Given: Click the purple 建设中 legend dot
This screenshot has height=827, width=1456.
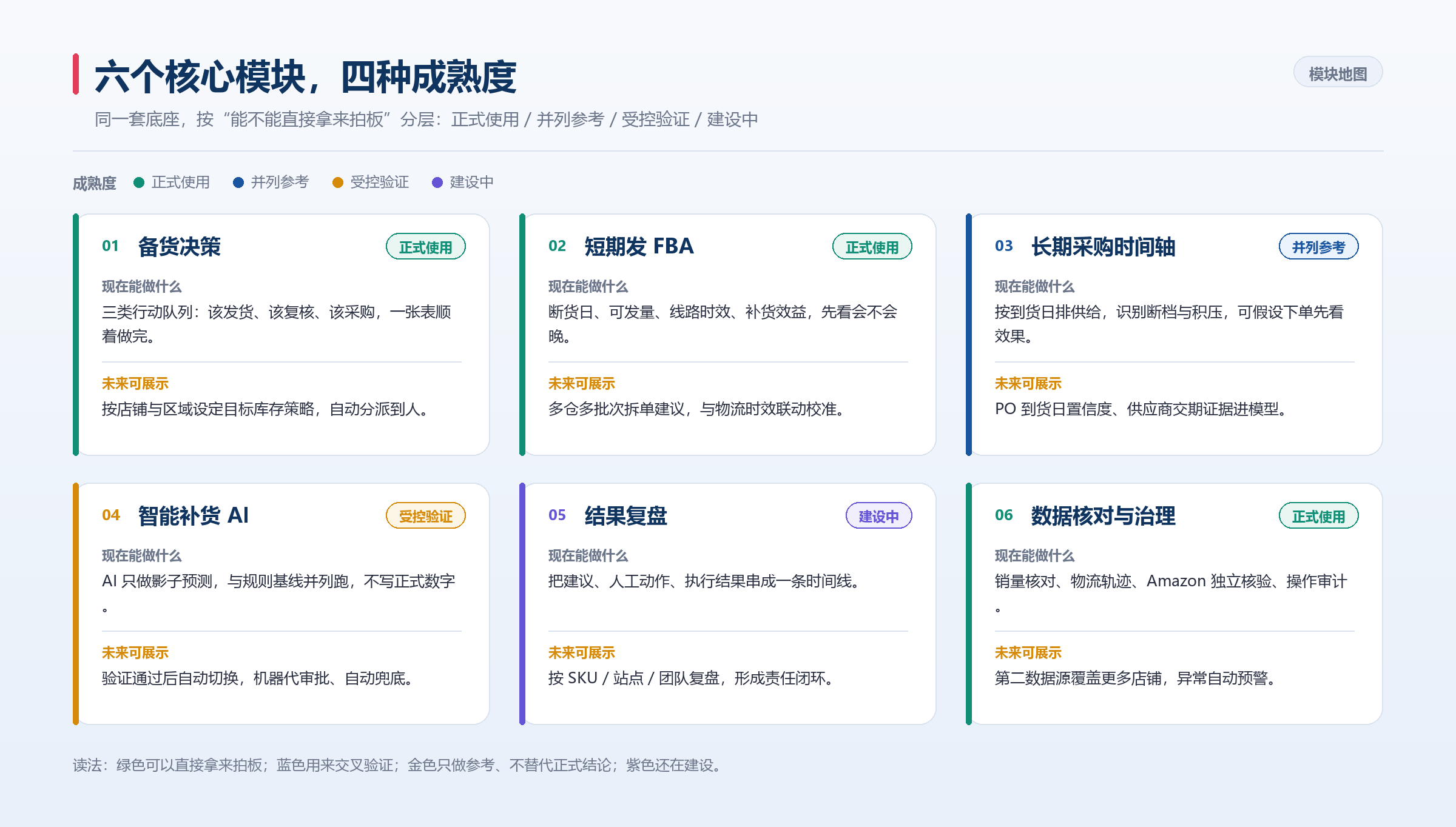Looking at the screenshot, I should click(437, 182).
